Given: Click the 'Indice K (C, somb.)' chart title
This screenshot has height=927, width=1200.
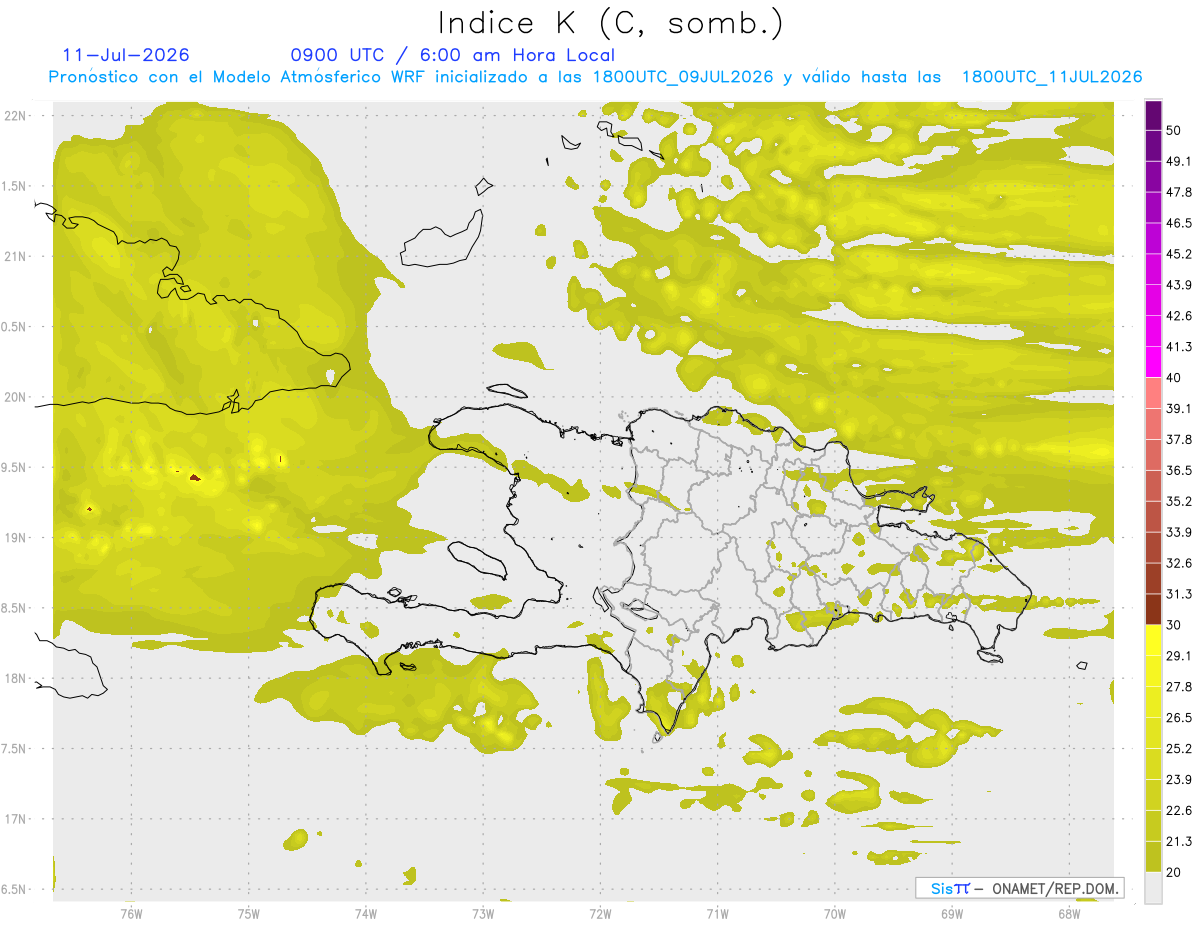Looking at the screenshot, I should click(x=611, y=23).
